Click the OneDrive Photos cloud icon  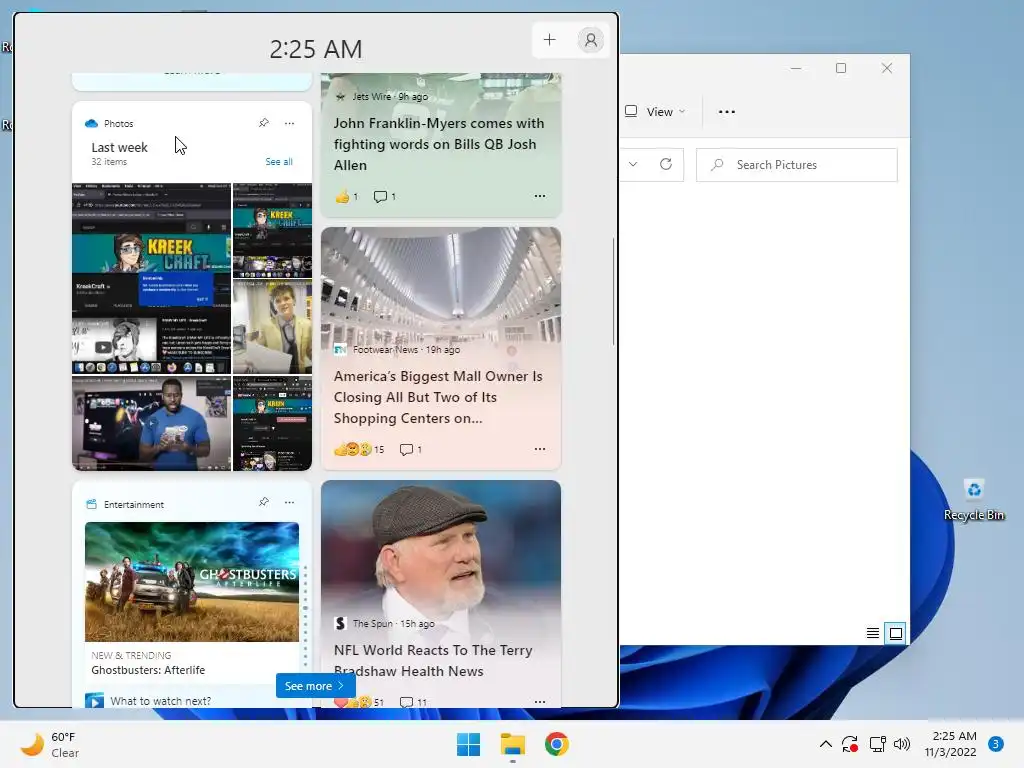click(x=91, y=123)
